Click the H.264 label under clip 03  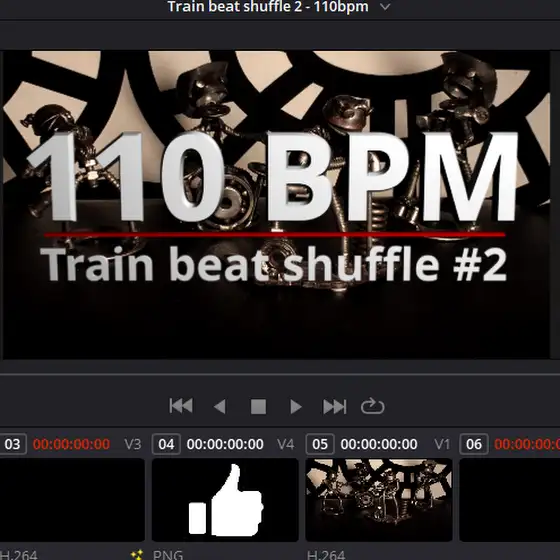(19, 555)
